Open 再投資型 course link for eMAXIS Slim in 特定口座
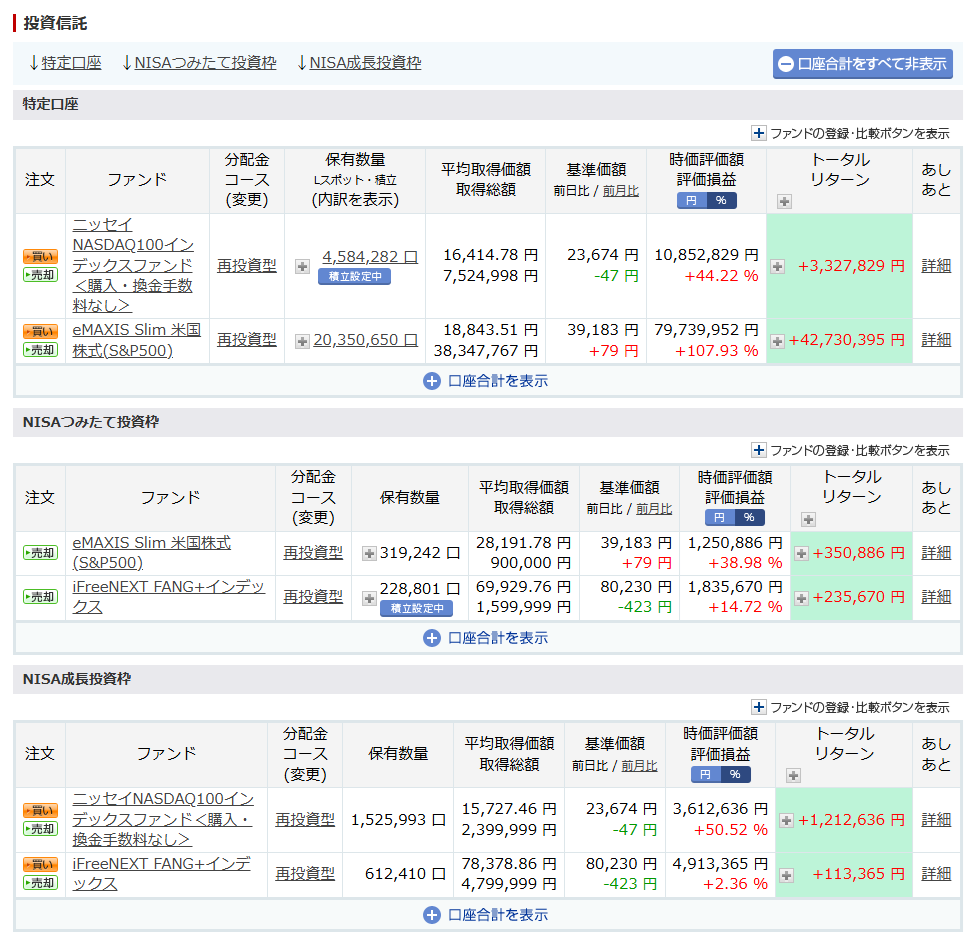Screen dimensions: 971x939 coord(246,340)
